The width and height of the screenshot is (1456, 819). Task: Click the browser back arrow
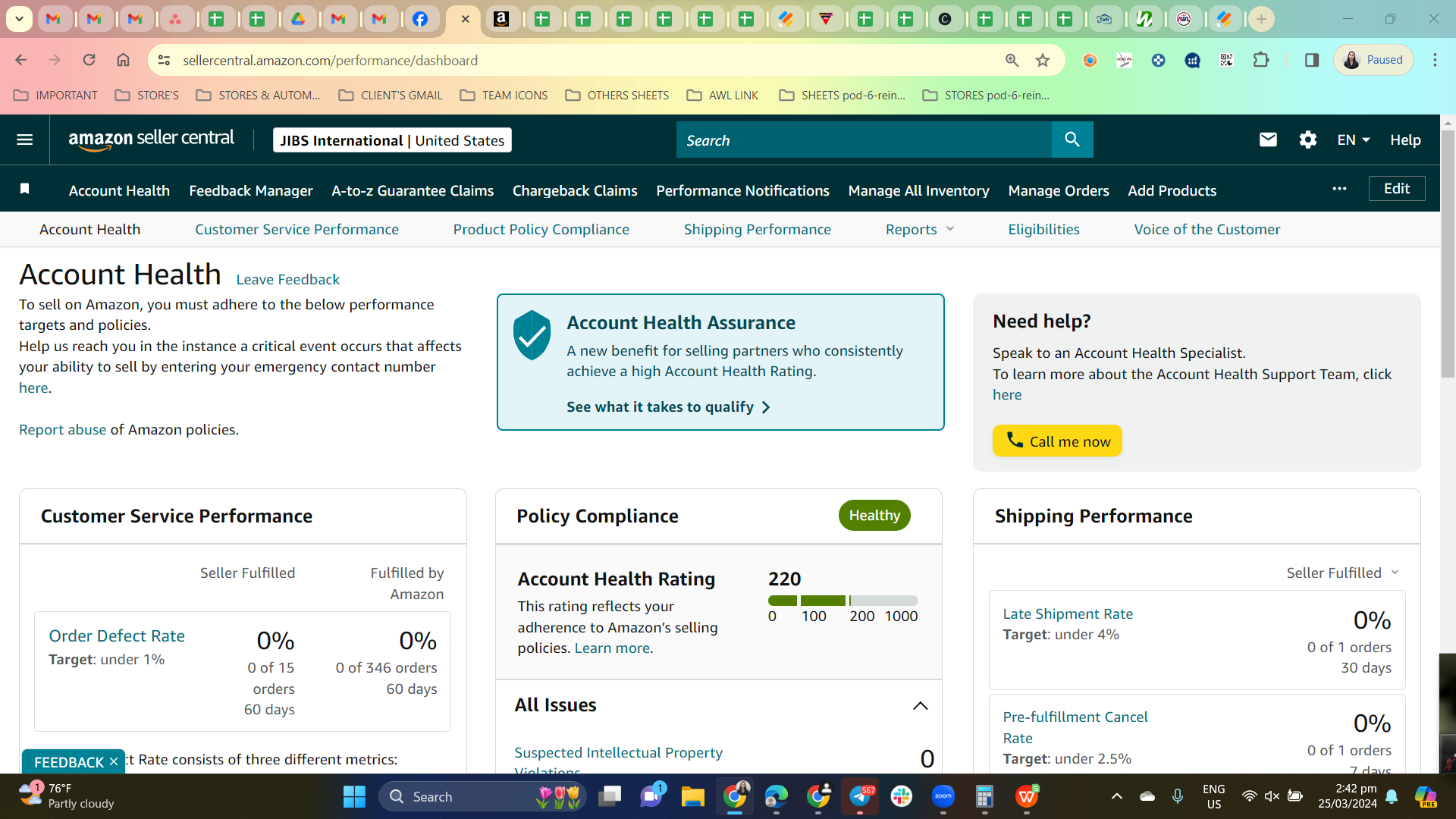click(x=21, y=60)
